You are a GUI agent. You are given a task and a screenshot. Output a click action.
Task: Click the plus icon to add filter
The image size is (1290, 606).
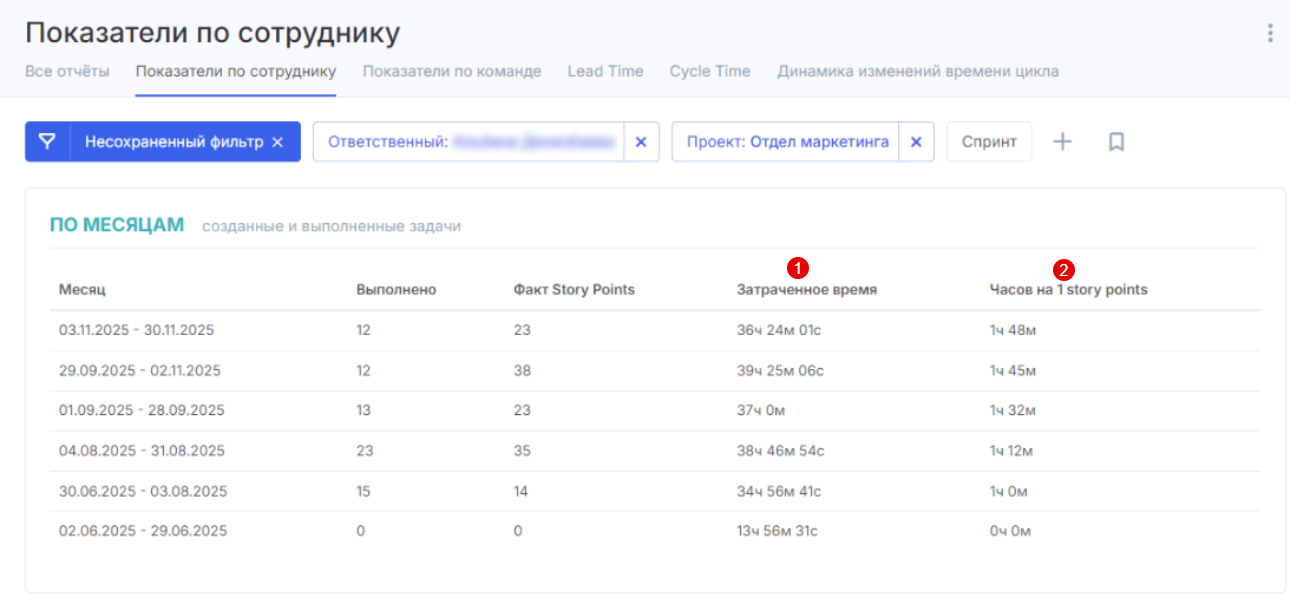(x=1062, y=142)
